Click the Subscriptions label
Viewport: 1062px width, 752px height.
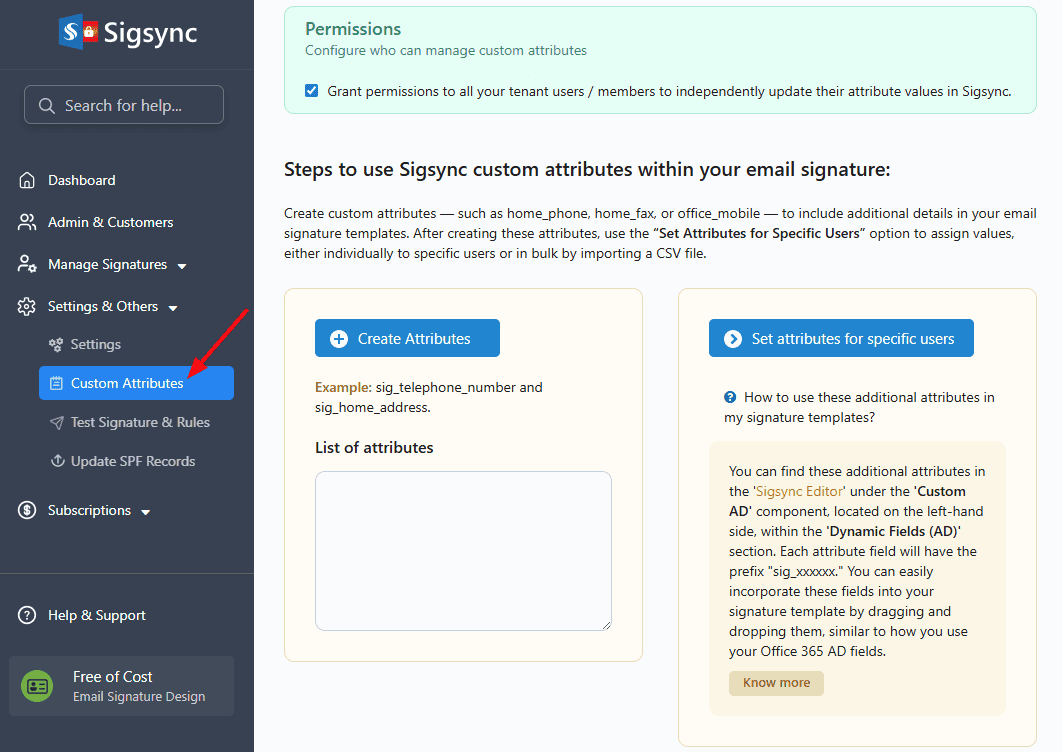pos(89,510)
